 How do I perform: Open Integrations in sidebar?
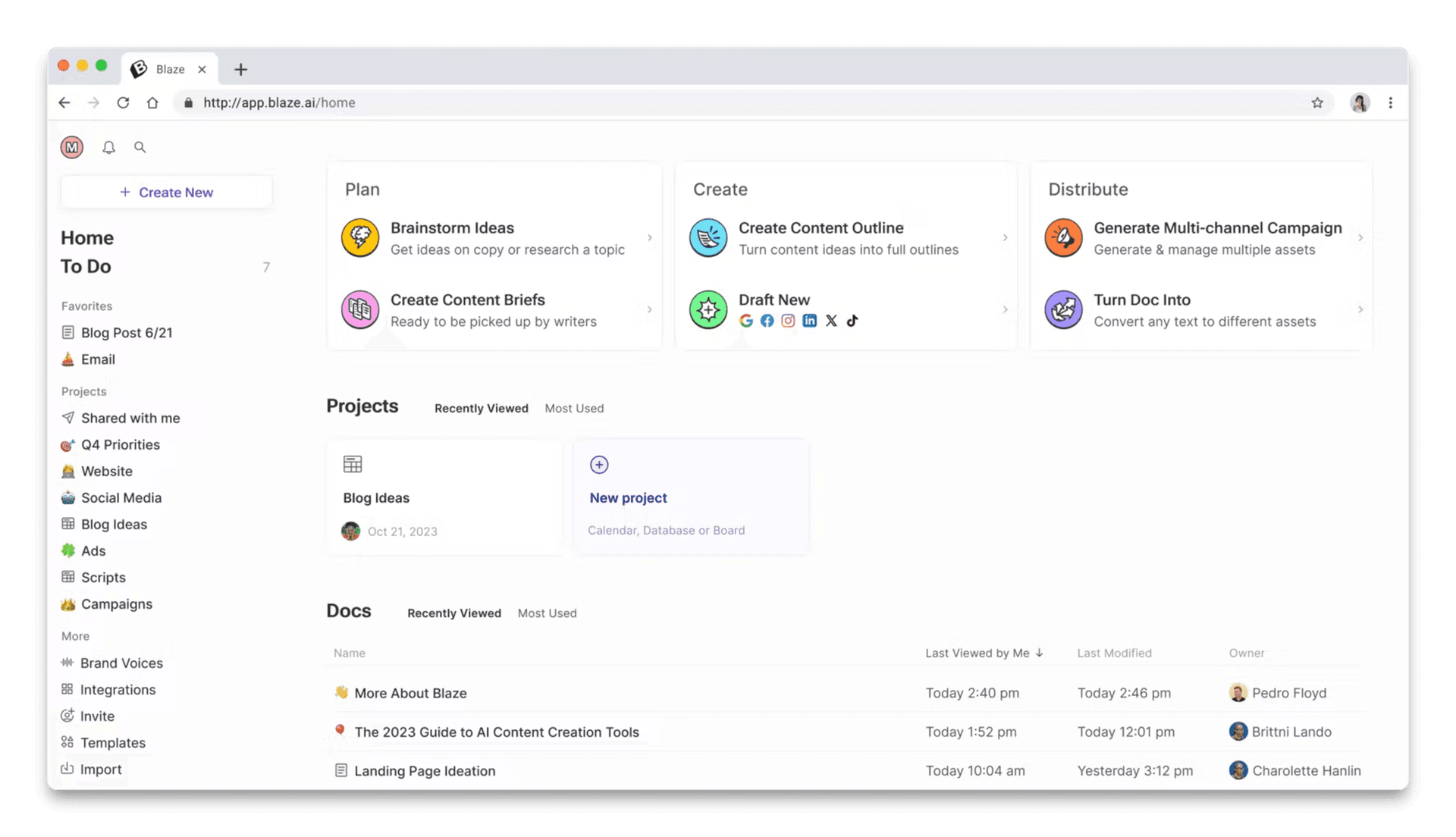108,689
